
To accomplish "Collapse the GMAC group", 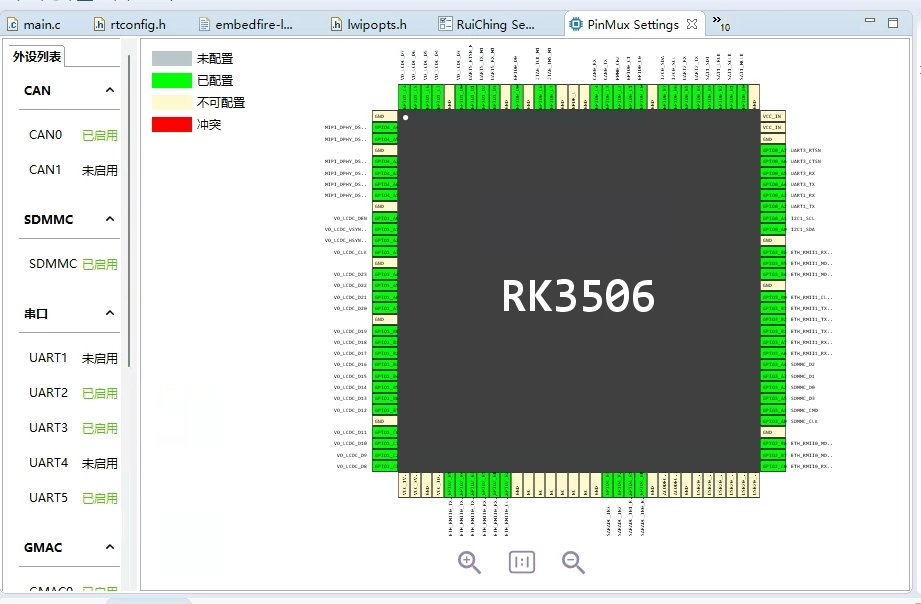I will click(110, 548).
